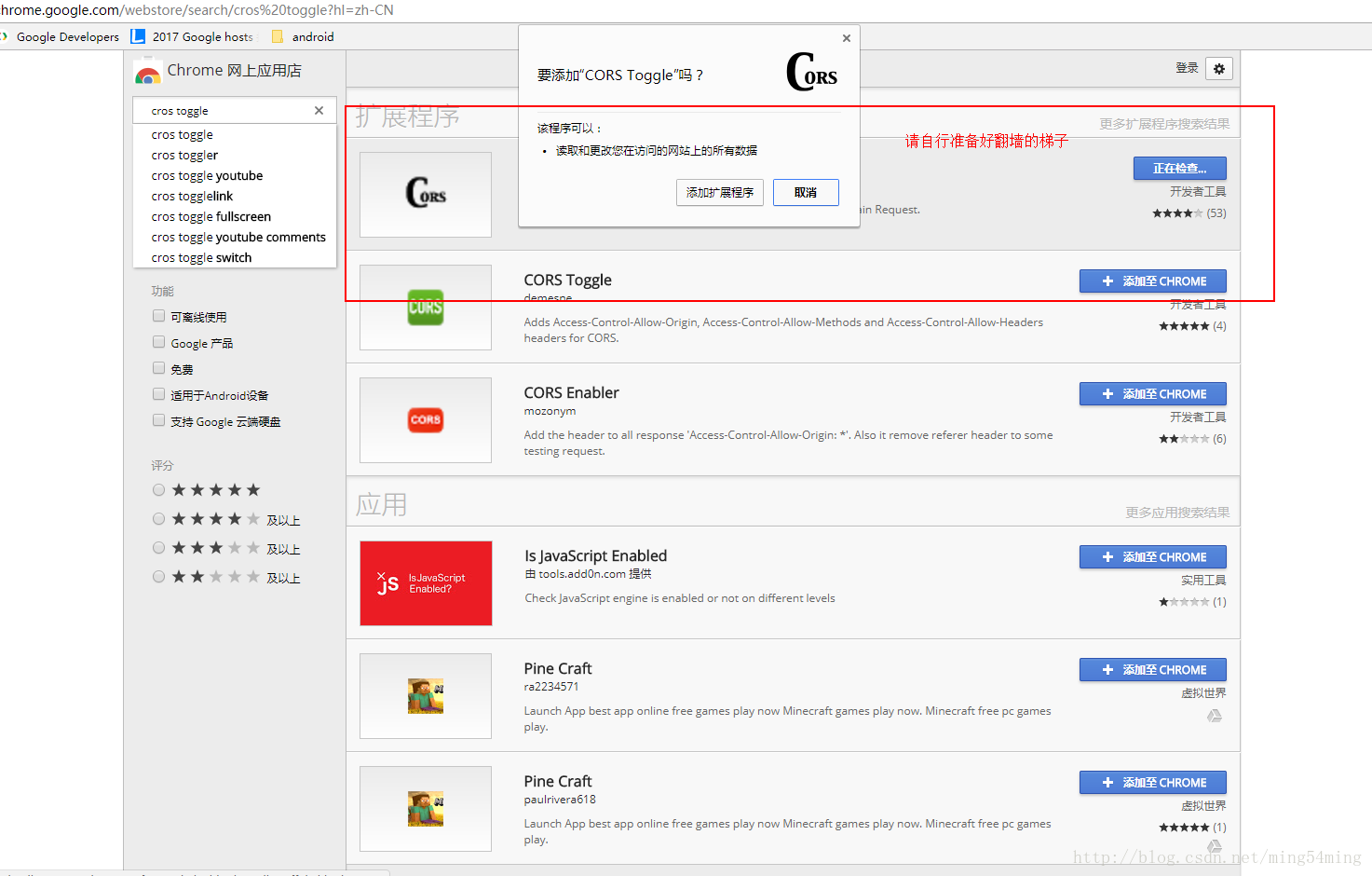Click 虚拟世界 under ra2234571 Pine Craft
Screen dimensions: 1372x876
[x=1203, y=692]
